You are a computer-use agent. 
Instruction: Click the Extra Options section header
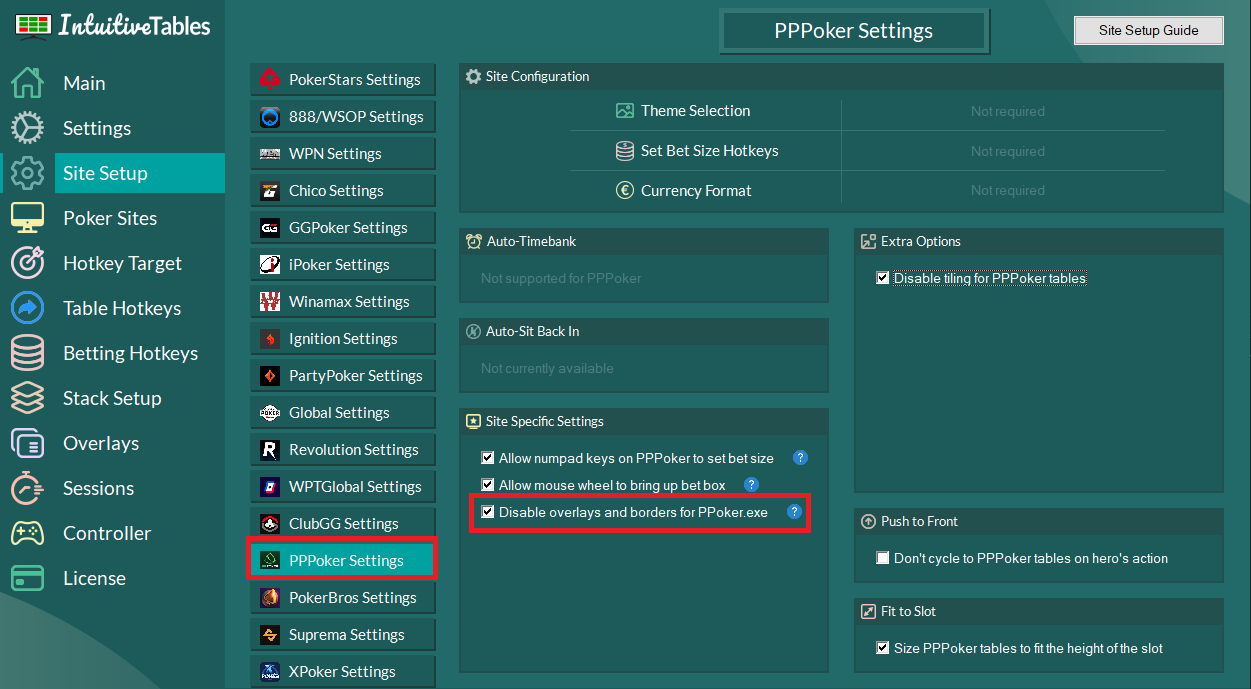click(1039, 241)
